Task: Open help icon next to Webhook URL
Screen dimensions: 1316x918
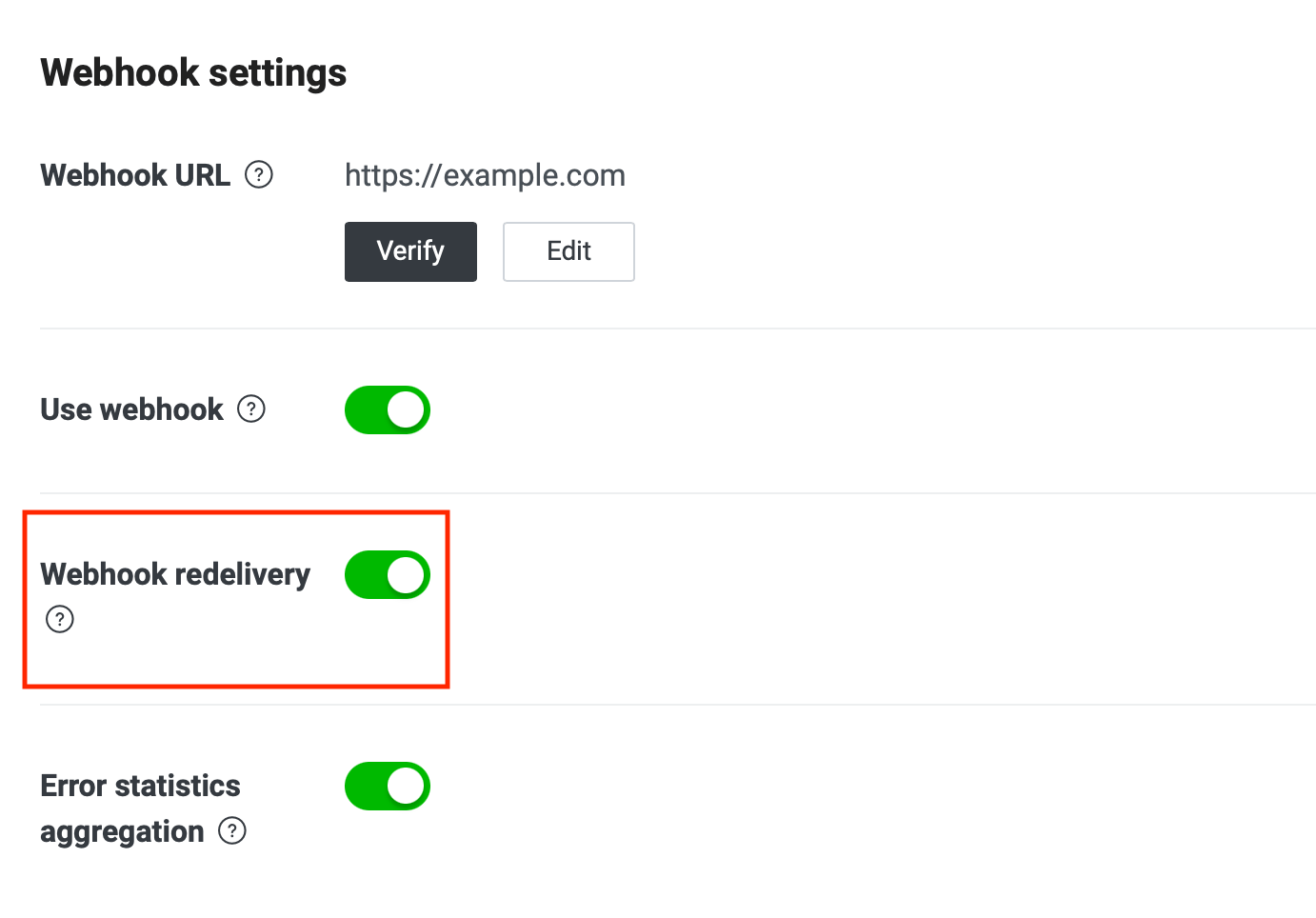Action: tap(259, 175)
